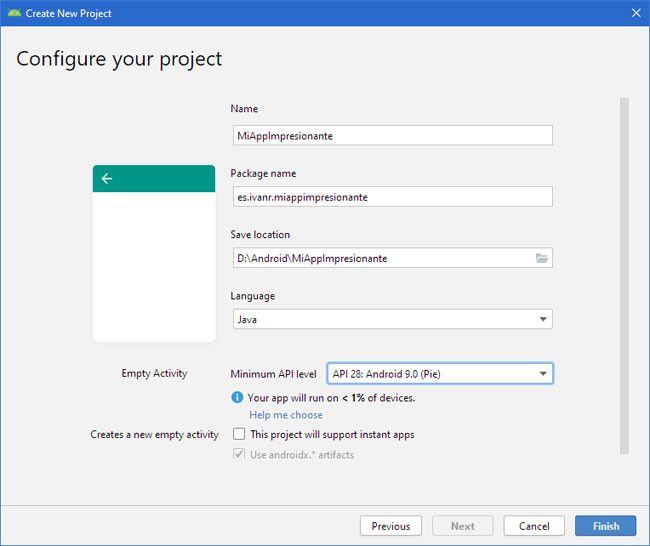Viewport: 650px width, 546px height.
Task: Click the disabled Next button
Action: [x=463, y=526]
